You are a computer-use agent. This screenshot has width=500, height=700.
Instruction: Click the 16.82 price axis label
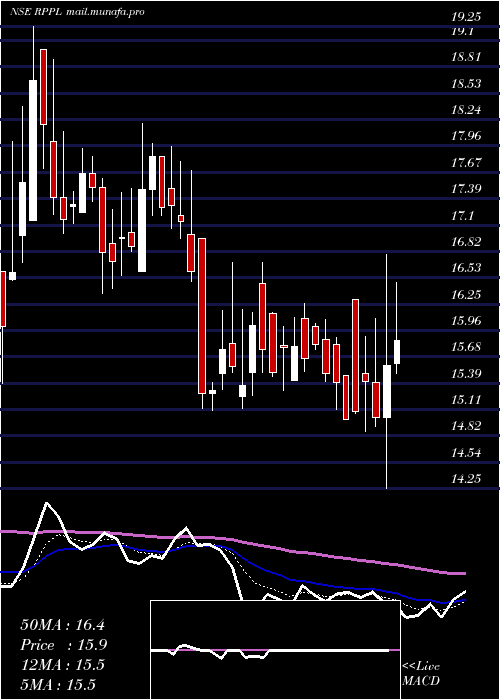466,242
